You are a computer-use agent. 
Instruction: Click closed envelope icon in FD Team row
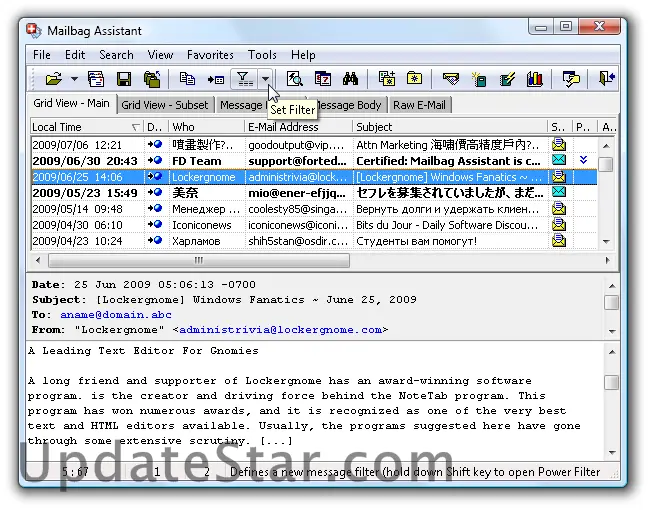coord(559,160)
